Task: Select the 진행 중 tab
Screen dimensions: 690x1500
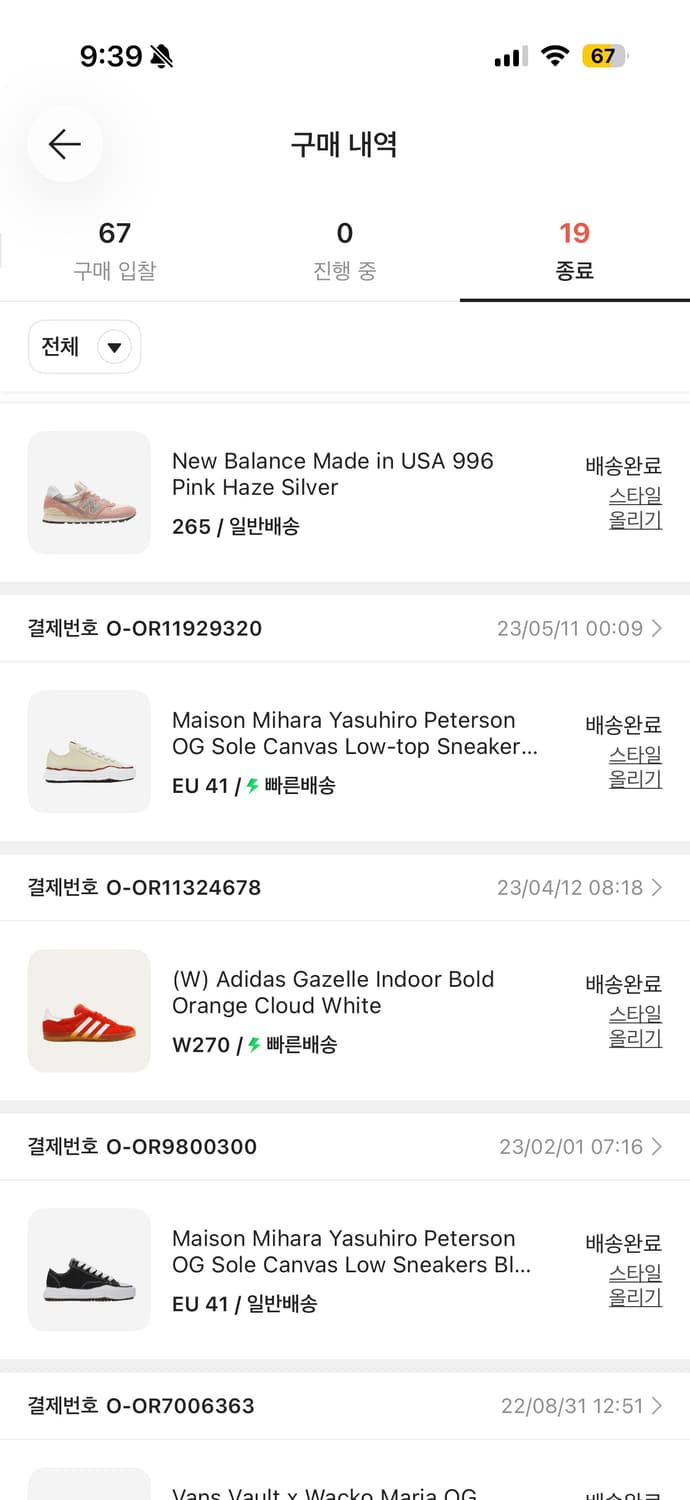Action: pyautogui.click(x=345, y=243)
